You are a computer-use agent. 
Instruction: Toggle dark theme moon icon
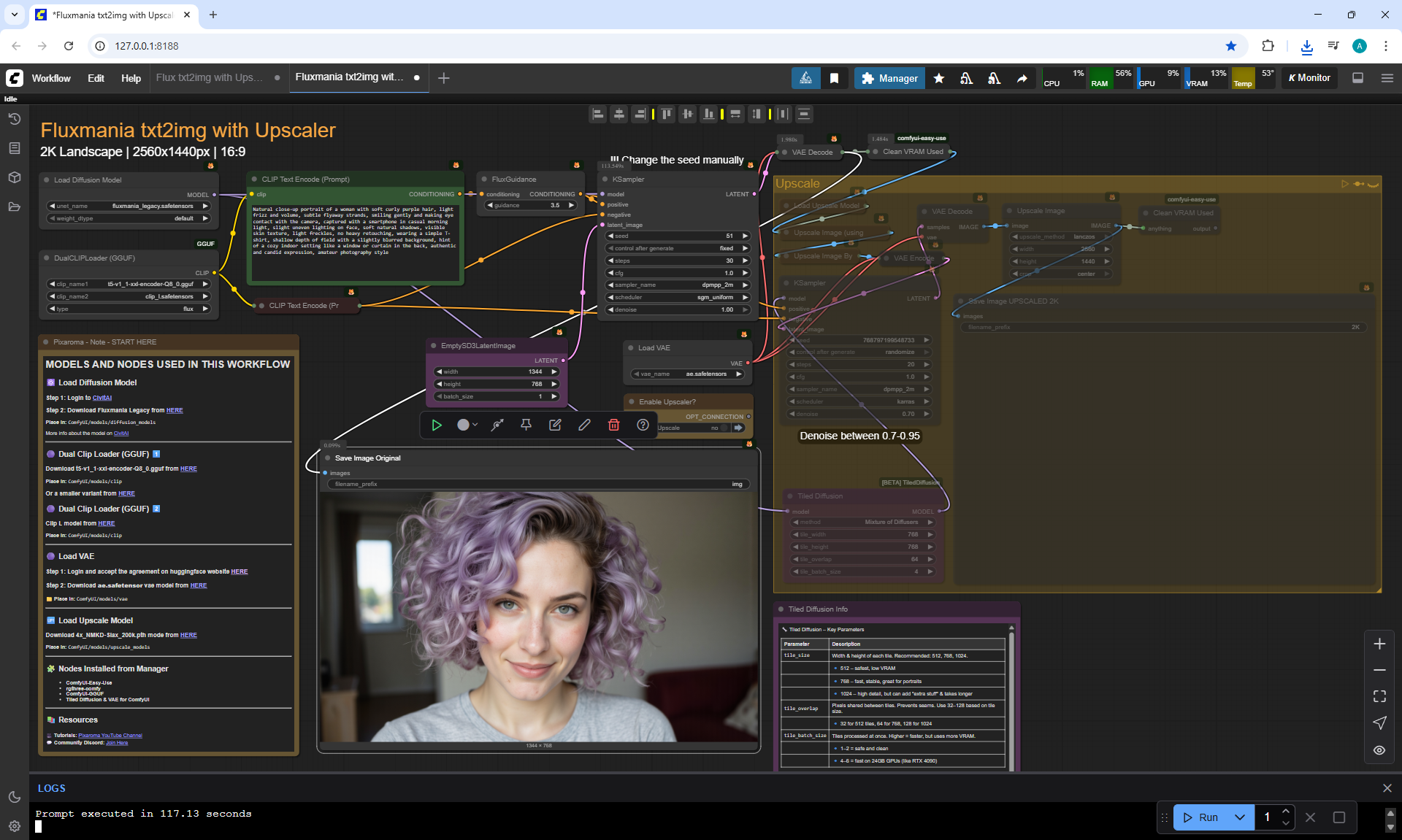(14, 797)
